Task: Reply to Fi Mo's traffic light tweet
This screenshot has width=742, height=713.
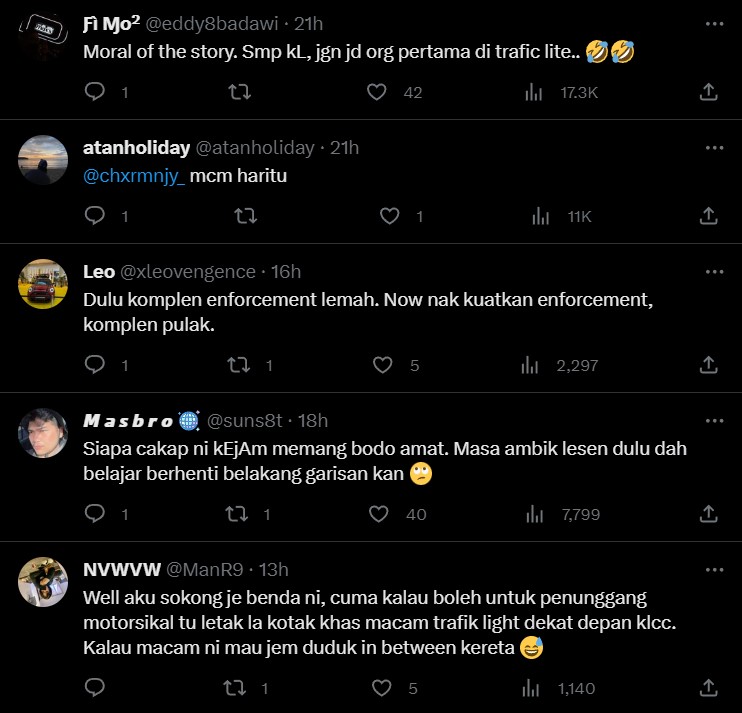Action: coord(95,92)
